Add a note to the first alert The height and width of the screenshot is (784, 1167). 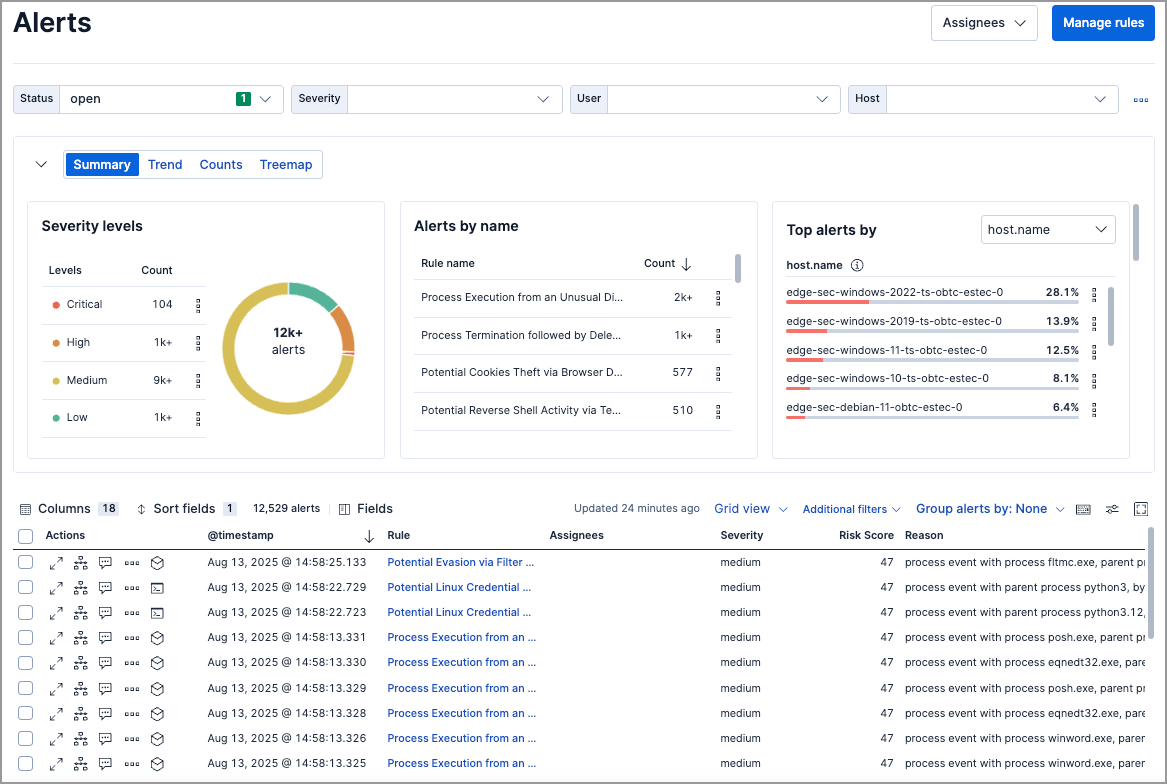(105, 562)
